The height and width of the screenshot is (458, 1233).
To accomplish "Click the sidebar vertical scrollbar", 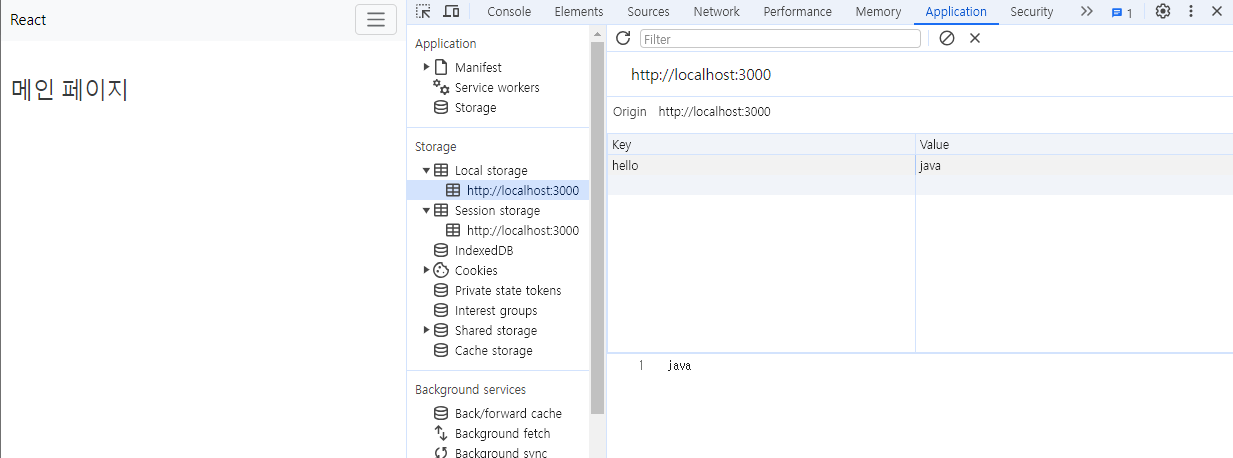I will click(x=598, y=228).
